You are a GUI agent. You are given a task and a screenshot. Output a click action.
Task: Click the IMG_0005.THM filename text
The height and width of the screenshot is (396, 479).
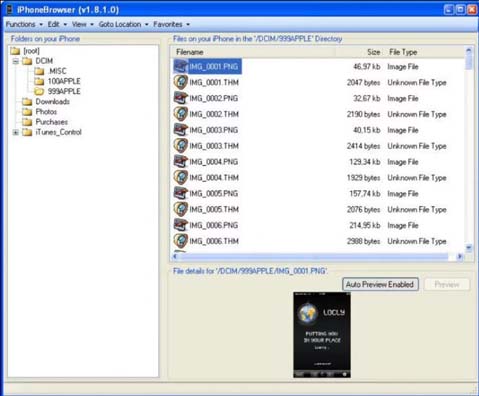pyautogui.click(x=214, y=209)
